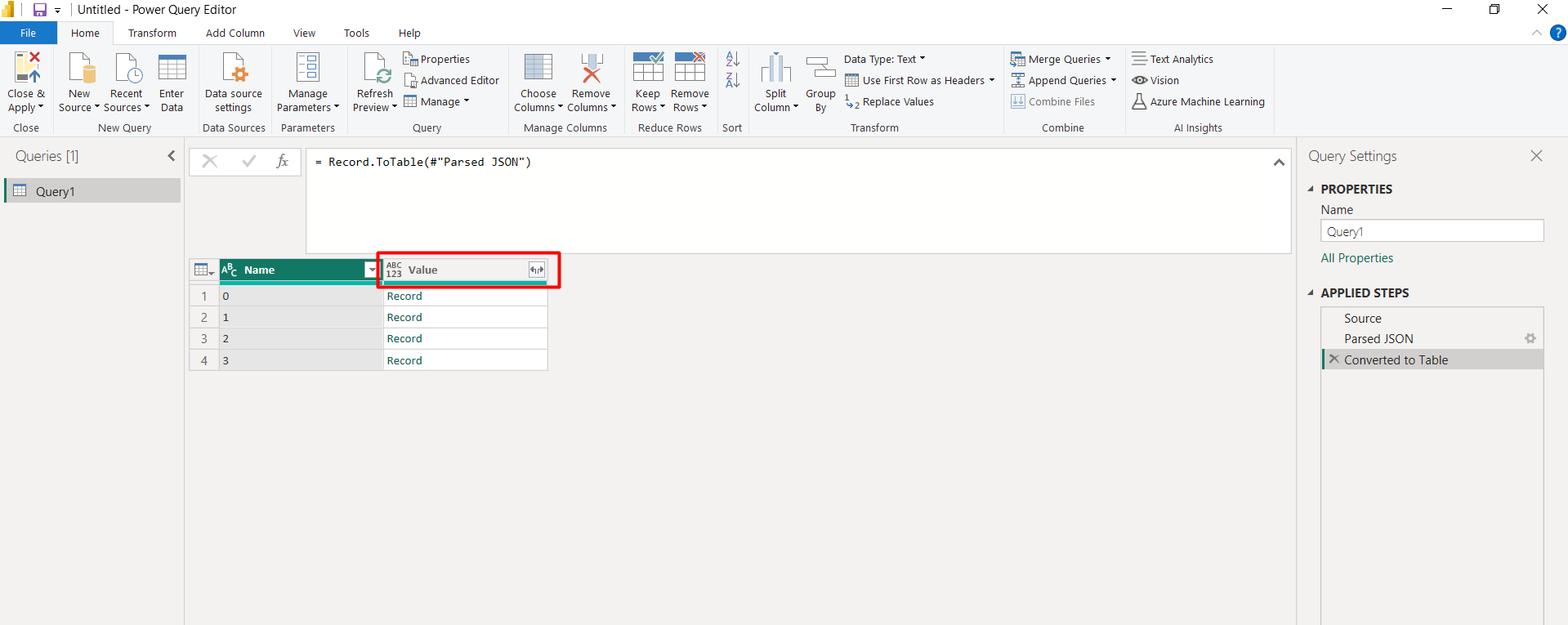Click the query Name input field

pyautogui.click(x=1432, y=232)
